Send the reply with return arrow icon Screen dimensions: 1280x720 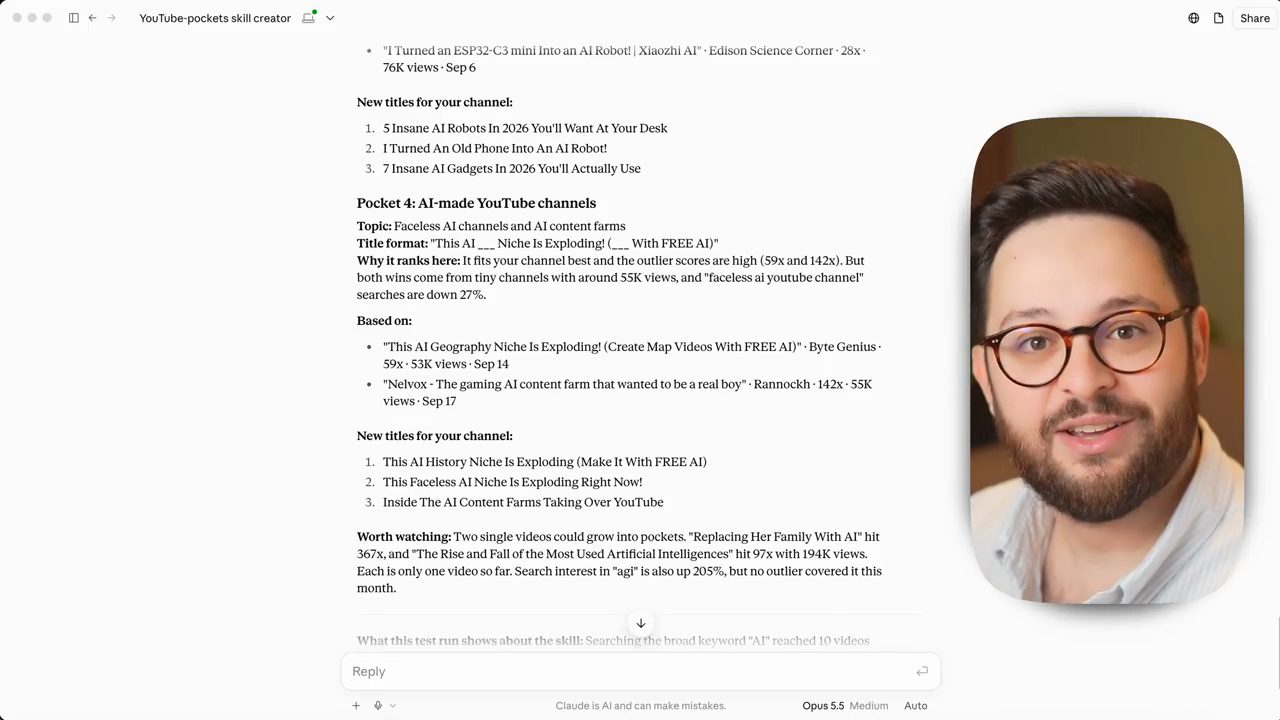[x=922, y=671]
